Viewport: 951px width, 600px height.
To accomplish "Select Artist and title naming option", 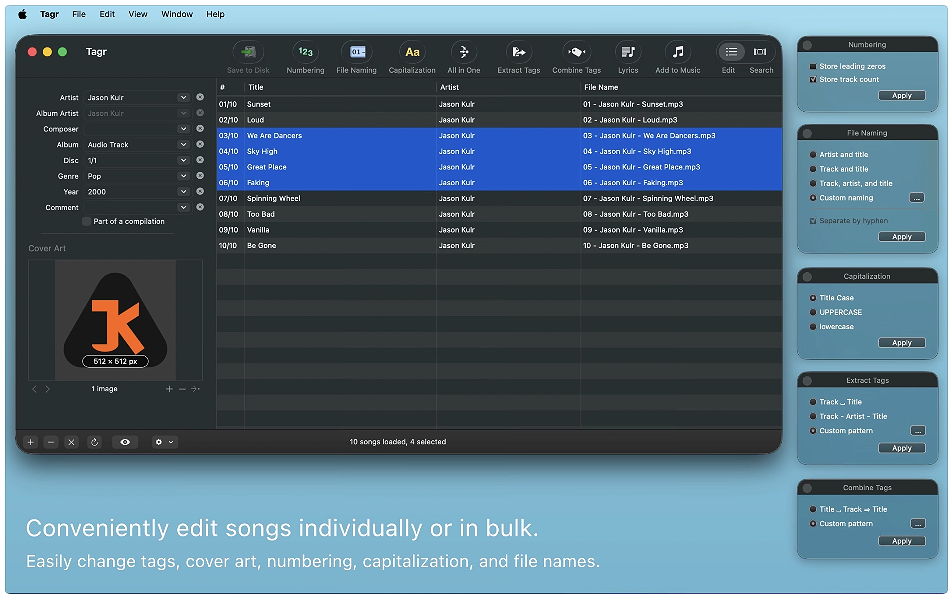I will pos(813,155).
